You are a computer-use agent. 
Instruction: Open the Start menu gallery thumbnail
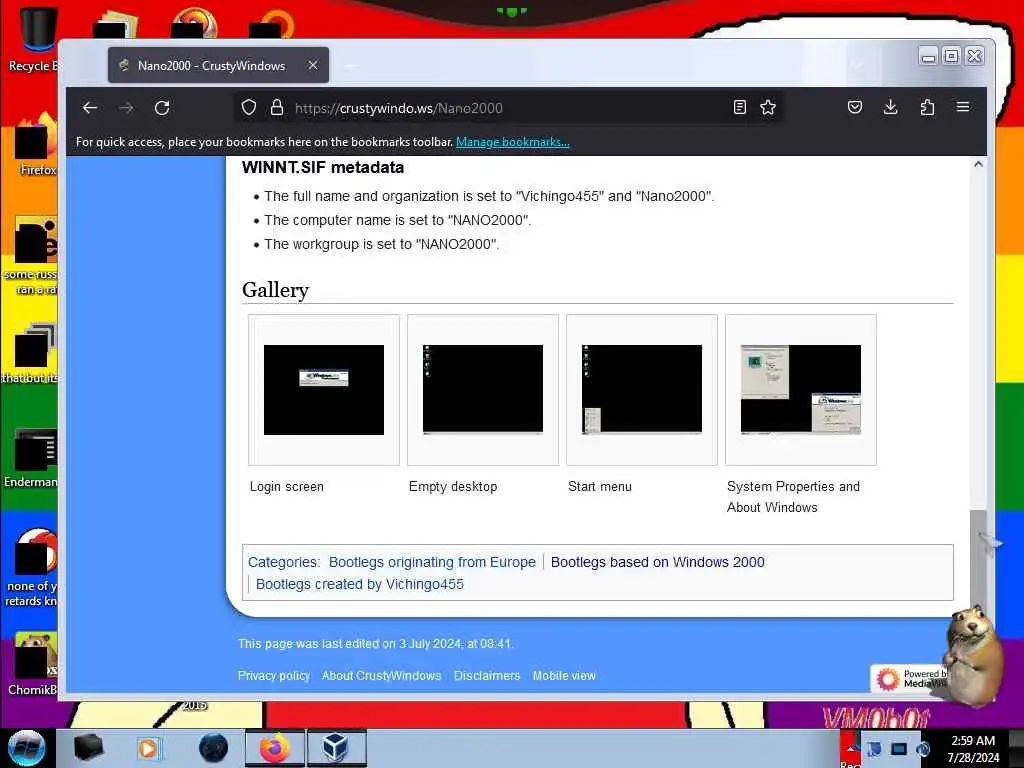click(642, 390)
